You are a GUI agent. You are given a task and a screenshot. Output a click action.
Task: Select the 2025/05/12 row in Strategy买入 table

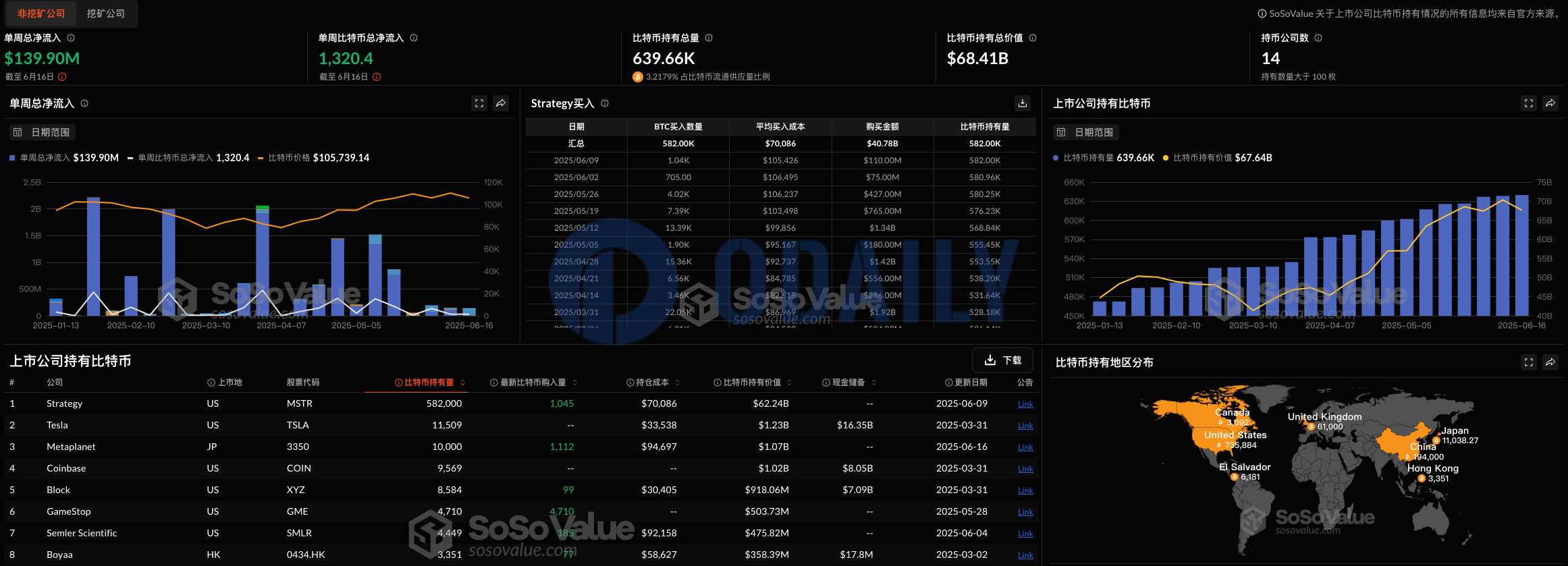780,228
